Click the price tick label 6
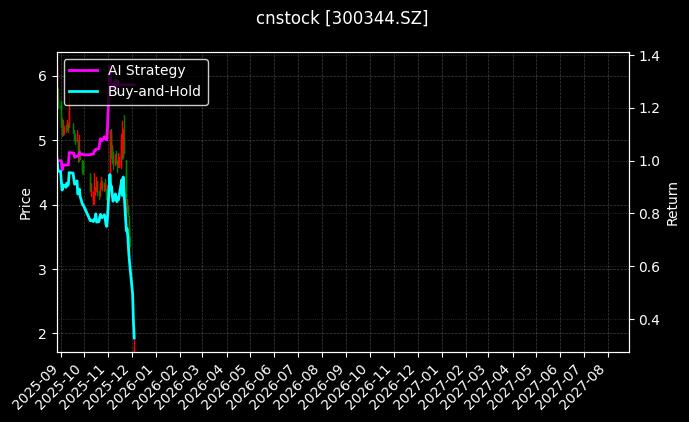This screenshot has height=422, width=689. 42,76
